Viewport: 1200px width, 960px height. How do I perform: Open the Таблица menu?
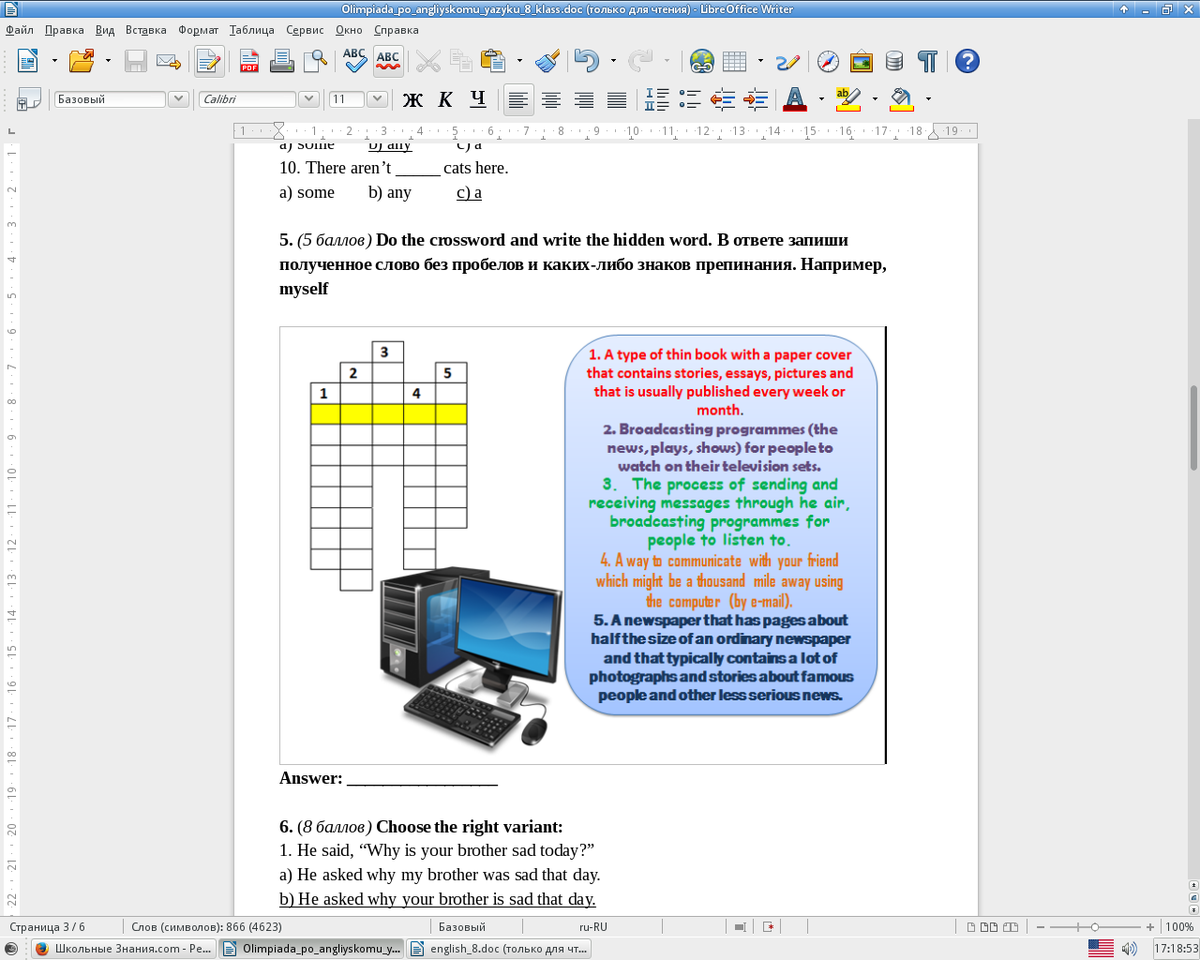252,29
